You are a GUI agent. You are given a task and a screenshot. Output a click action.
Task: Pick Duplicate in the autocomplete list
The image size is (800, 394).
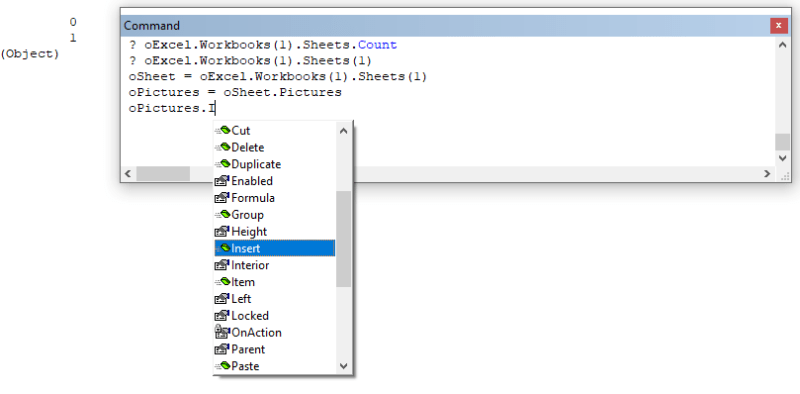274,164
